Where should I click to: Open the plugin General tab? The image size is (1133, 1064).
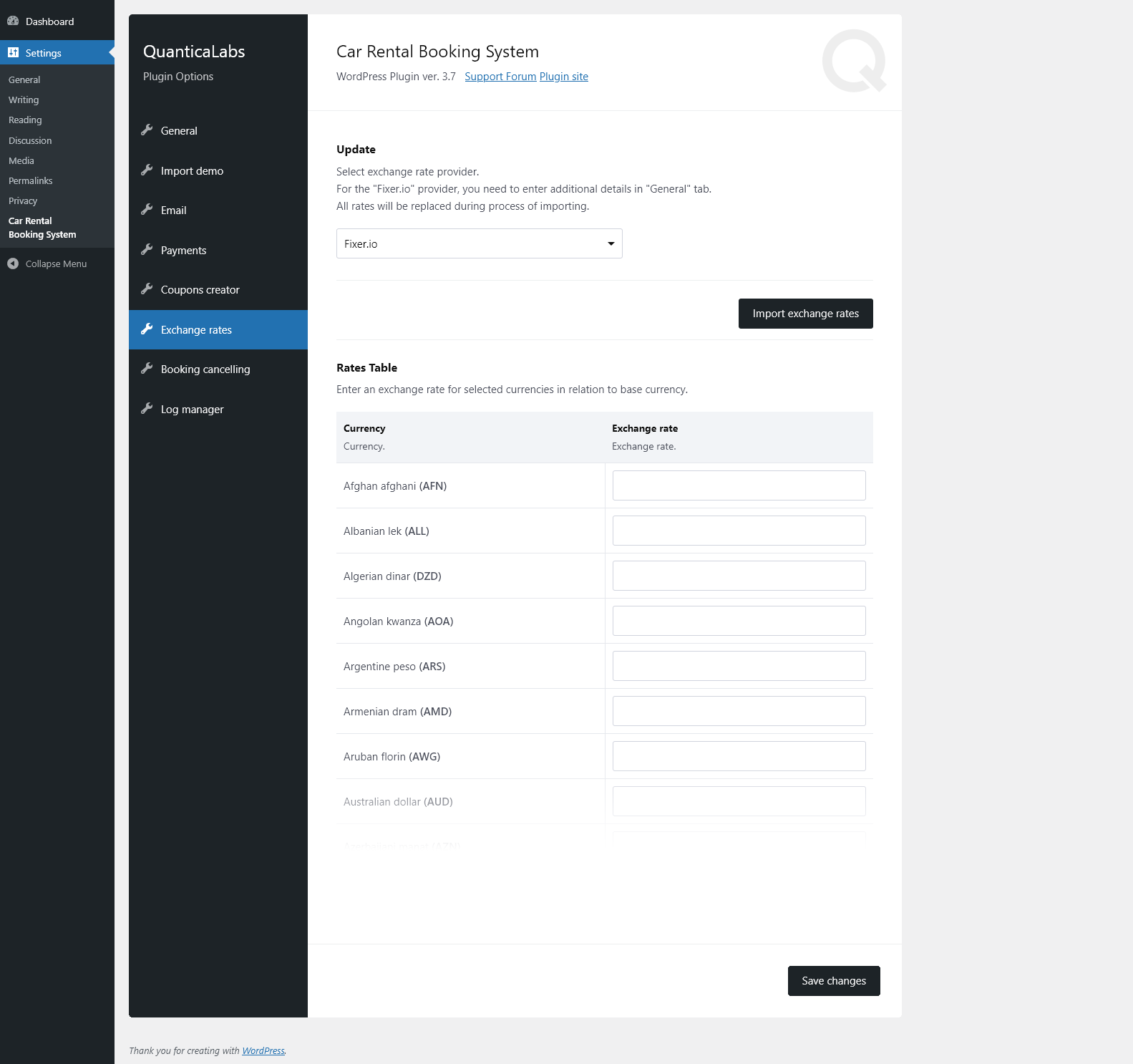coord(218,131)
